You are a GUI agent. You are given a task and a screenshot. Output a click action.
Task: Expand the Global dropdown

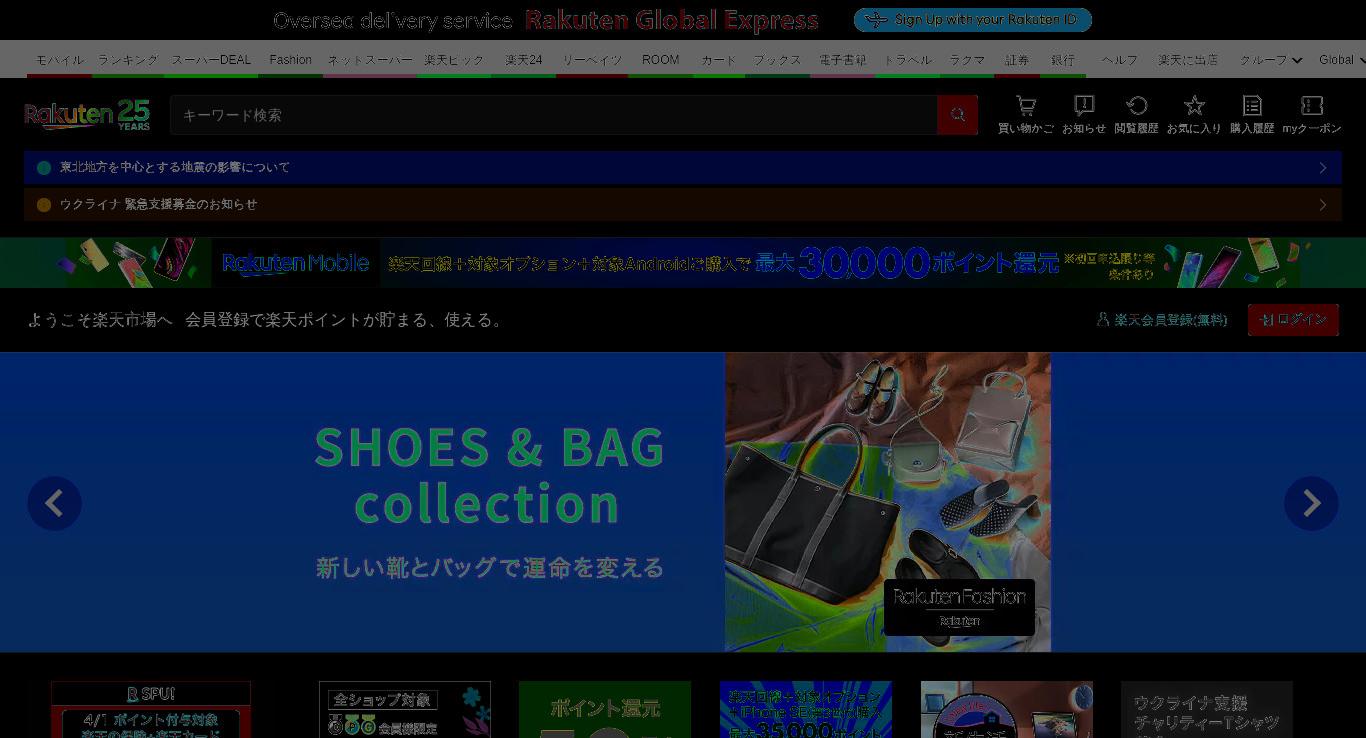[1342, 60]
